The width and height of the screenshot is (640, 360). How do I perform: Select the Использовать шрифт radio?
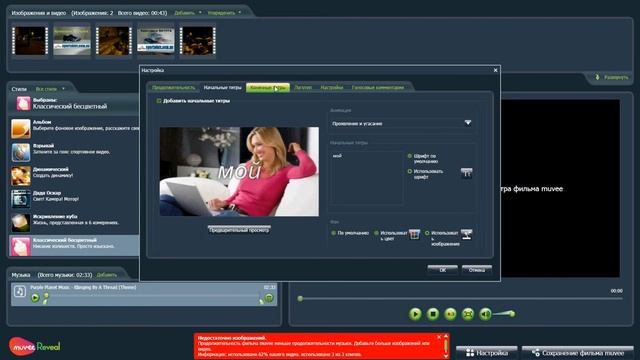point(410,171)
